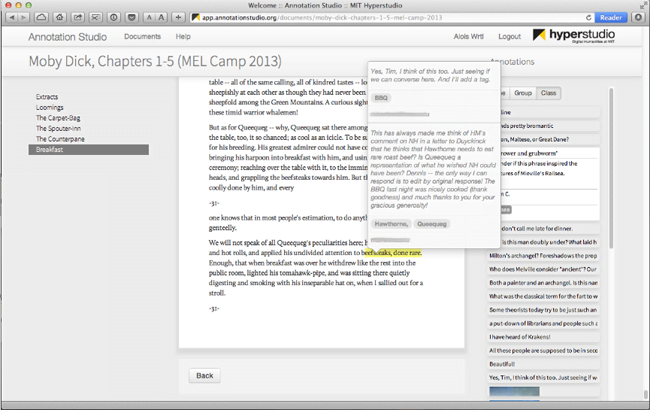This screenshot has width=650, height=410.
Task: Click the Back button
Action: coord(204,376)
